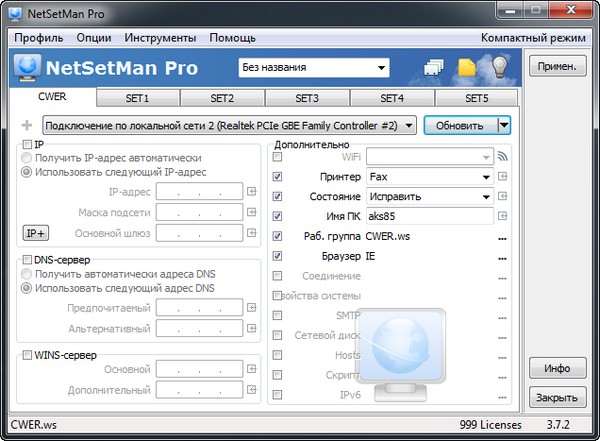Check the SMTP checkbox

[x=277, y=315]
